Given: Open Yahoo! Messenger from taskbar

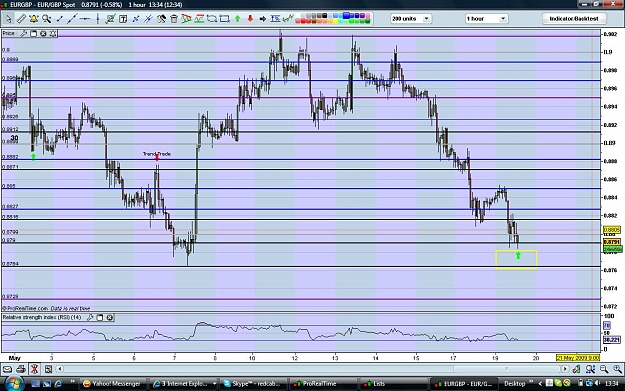Looking at the screenshot, I should pyautogui.click(x=112, y=384).
